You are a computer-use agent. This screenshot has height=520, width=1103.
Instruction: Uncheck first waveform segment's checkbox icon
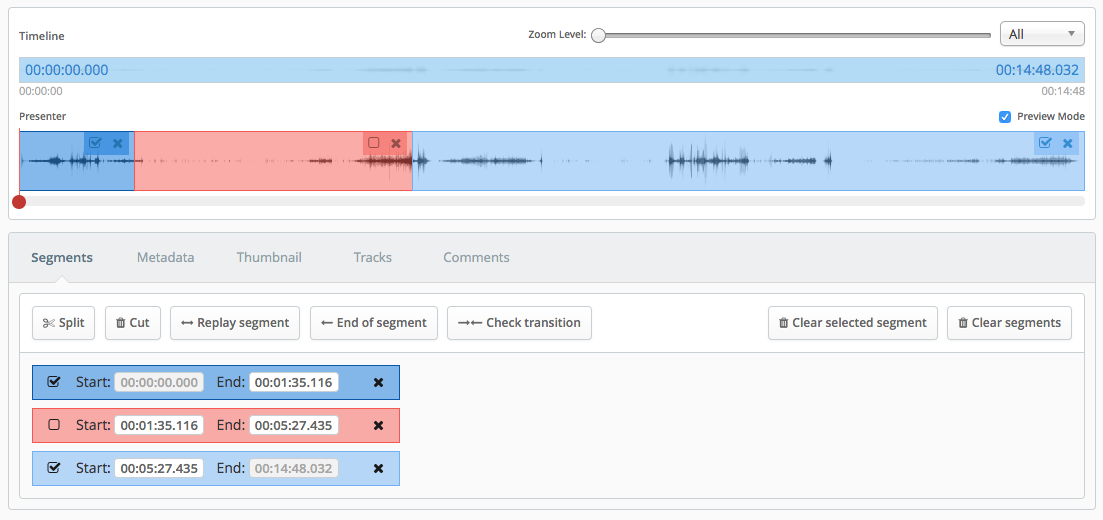[x=96, y=143]
